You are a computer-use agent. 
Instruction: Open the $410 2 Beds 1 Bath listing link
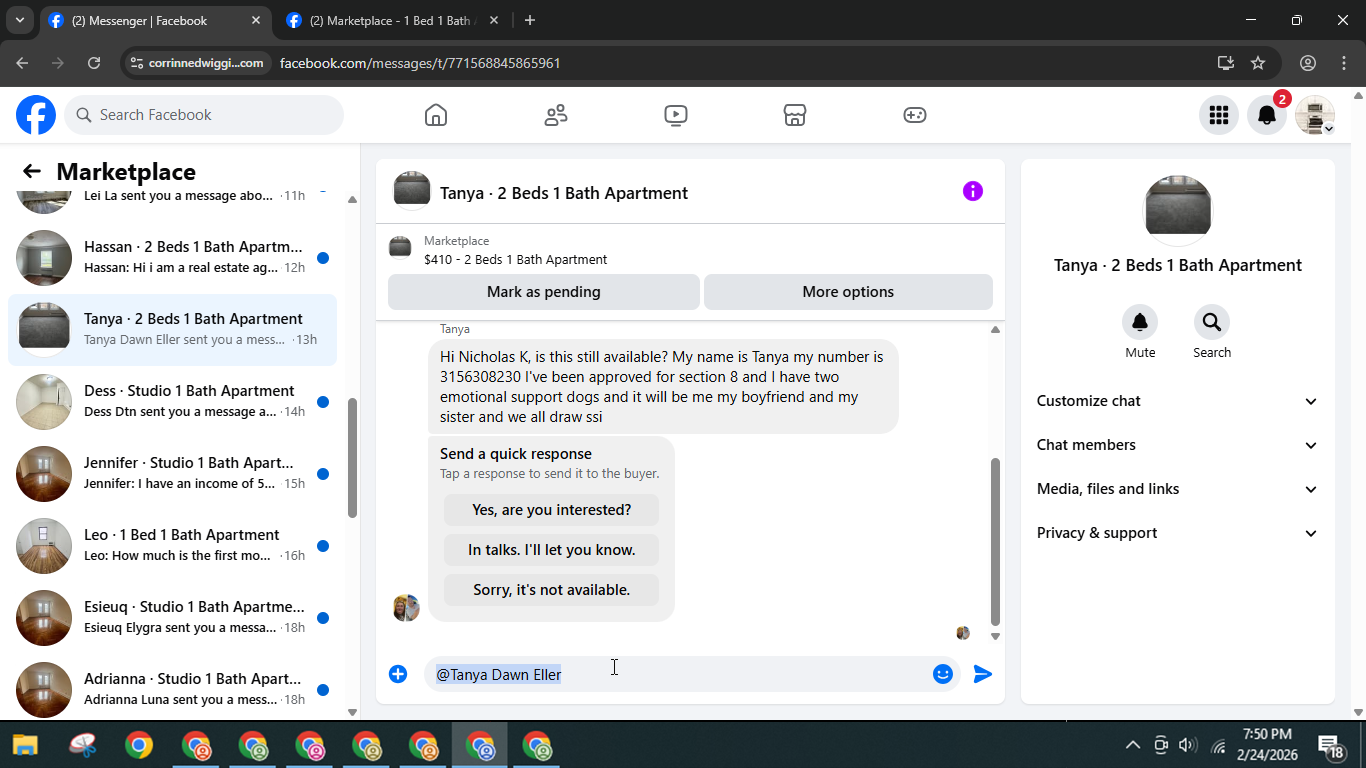click(x=515, y=259)
